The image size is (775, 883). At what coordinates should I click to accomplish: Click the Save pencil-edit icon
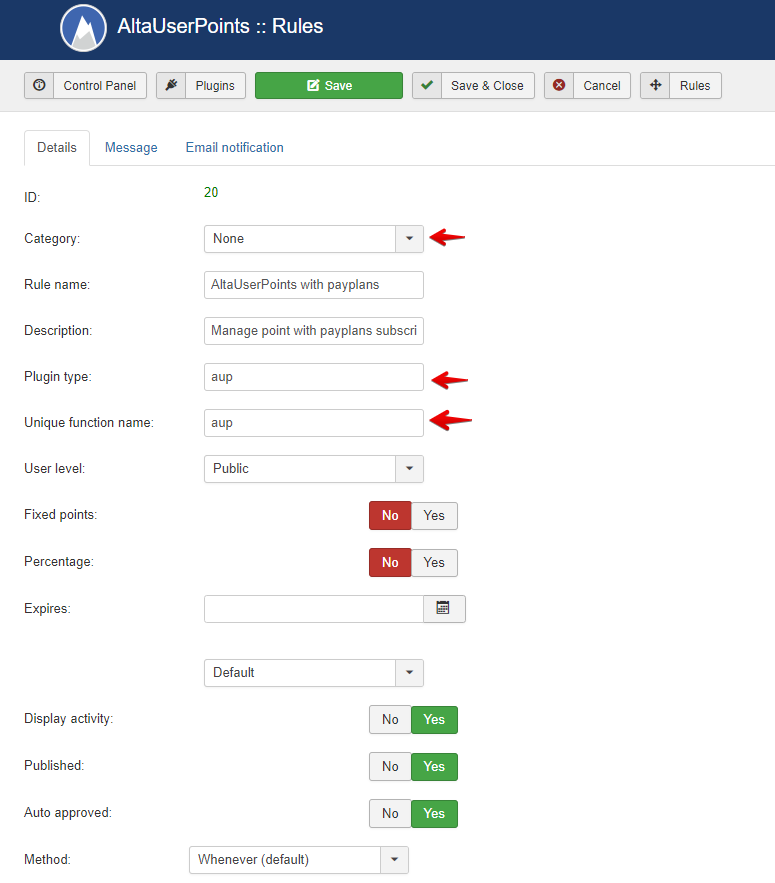tap(313, 85)
